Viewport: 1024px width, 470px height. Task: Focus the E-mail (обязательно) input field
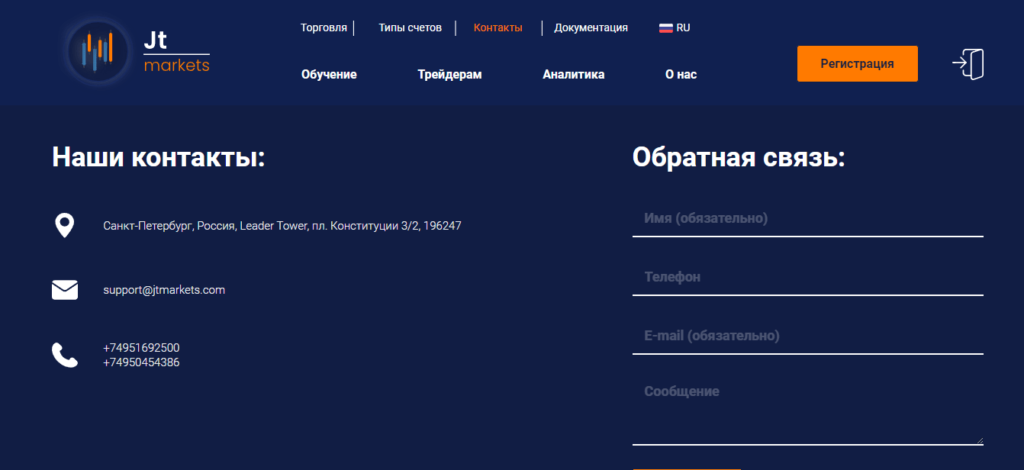(x=808, y=337)
